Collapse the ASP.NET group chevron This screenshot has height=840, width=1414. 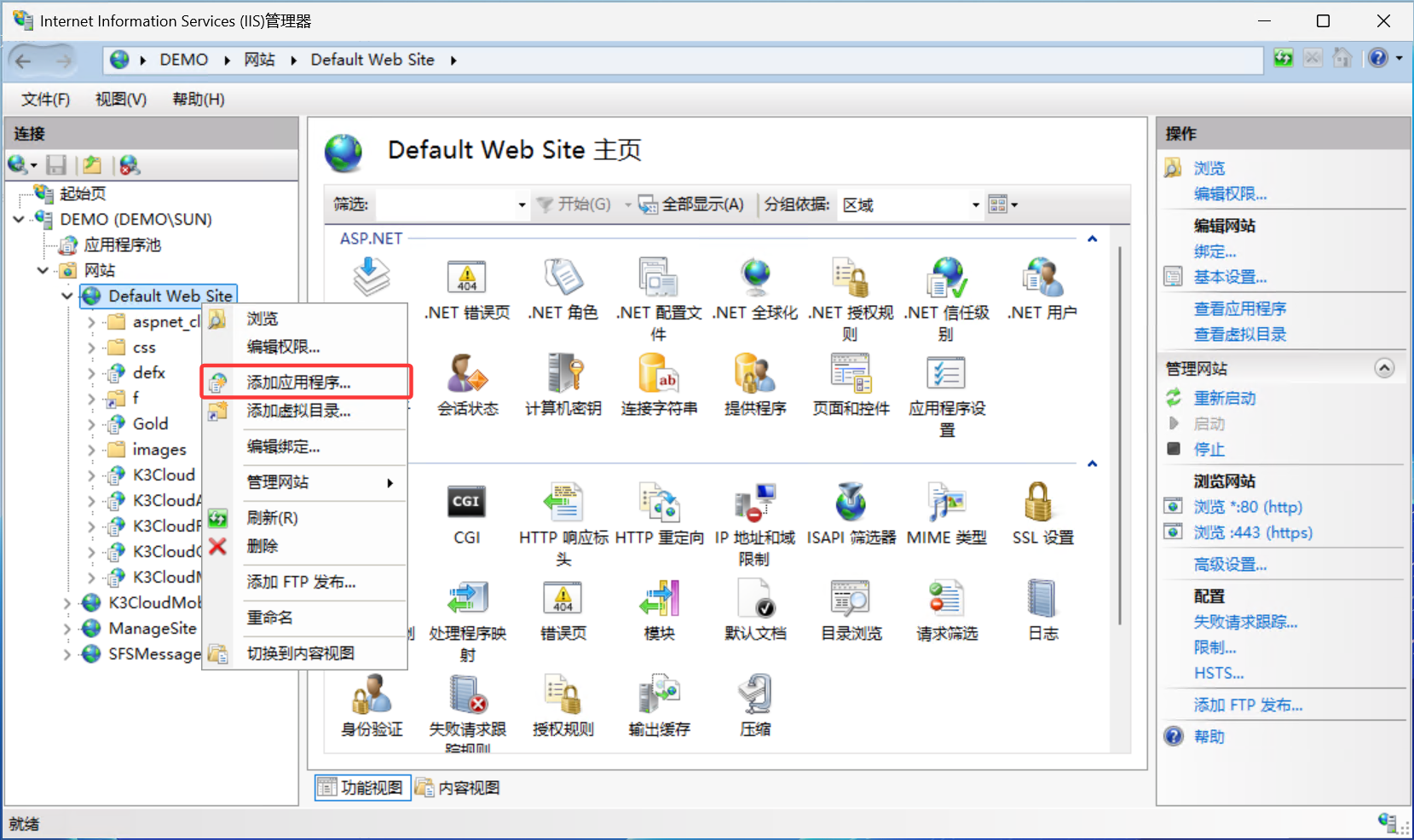(1092, 239)
